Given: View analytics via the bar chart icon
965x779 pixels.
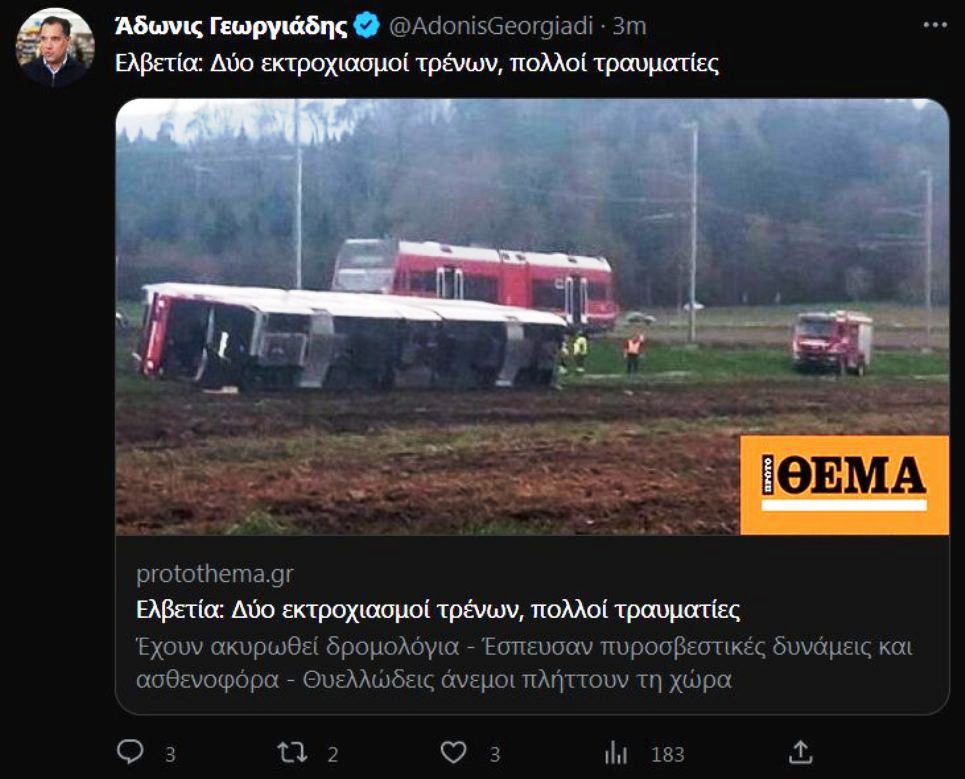Looking at the screenshot, I should 616,753.
